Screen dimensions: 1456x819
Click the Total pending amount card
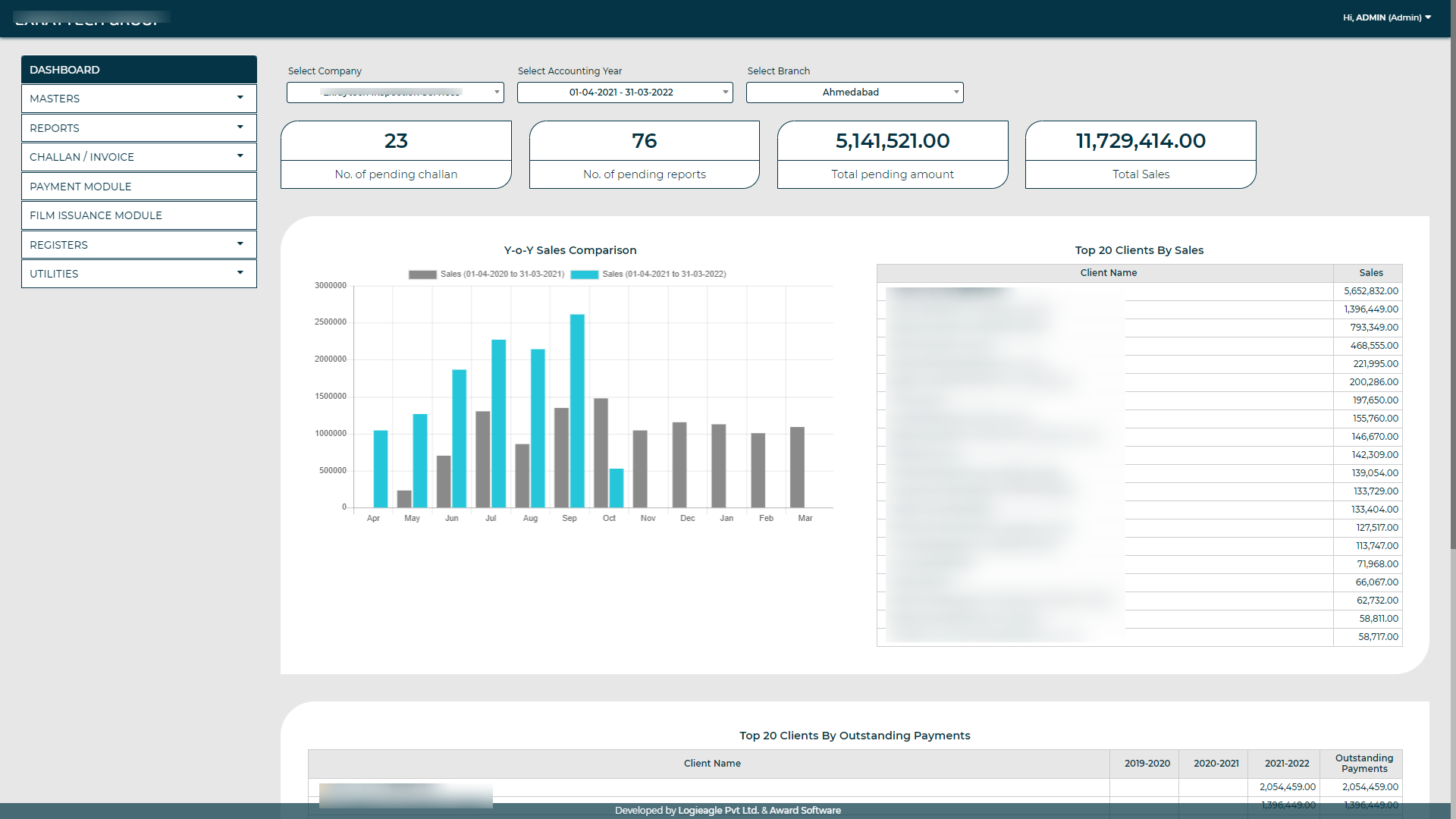[x=893, y=155]
